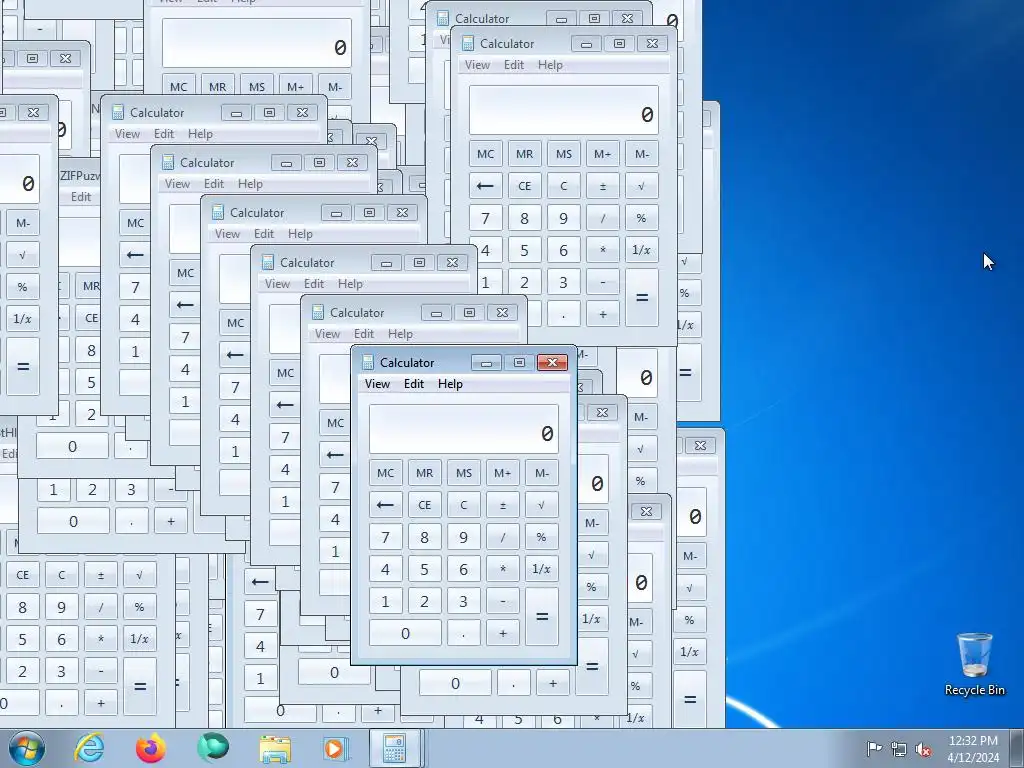Click digit 2 in the active Calculator
Screen dimensions: 1024x768
point(424,601)
